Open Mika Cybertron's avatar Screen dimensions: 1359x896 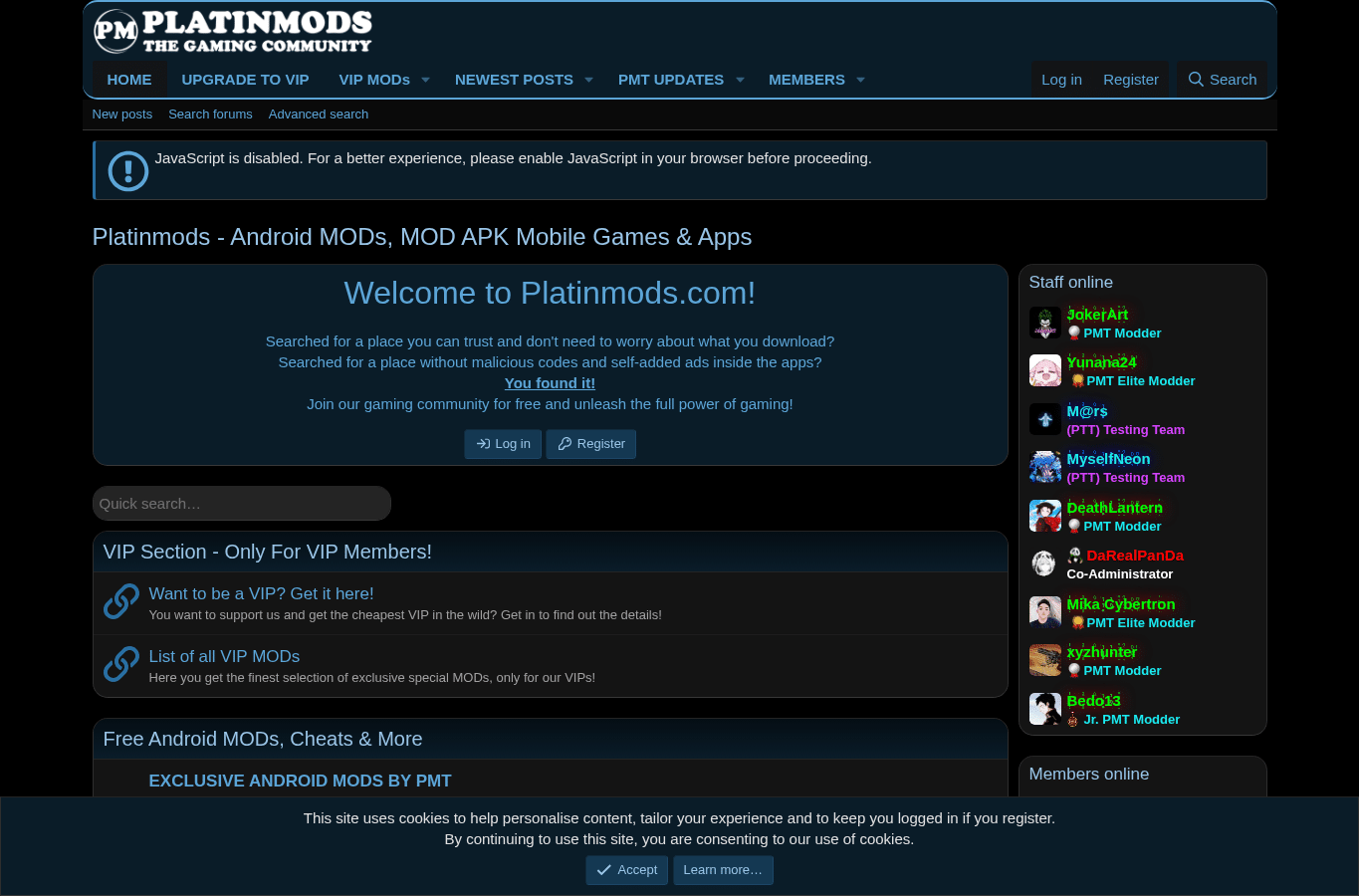[1045, 612]
